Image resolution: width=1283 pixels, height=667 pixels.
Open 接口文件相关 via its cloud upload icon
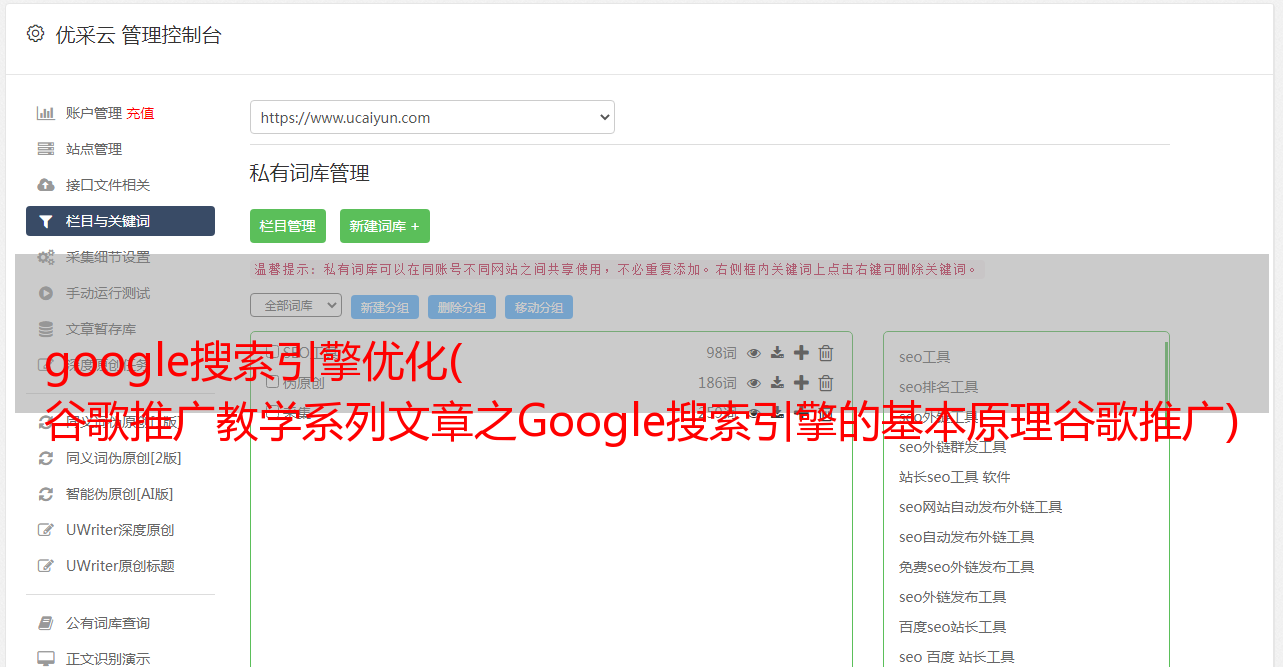pyautogui.click(x=46, y=185)
